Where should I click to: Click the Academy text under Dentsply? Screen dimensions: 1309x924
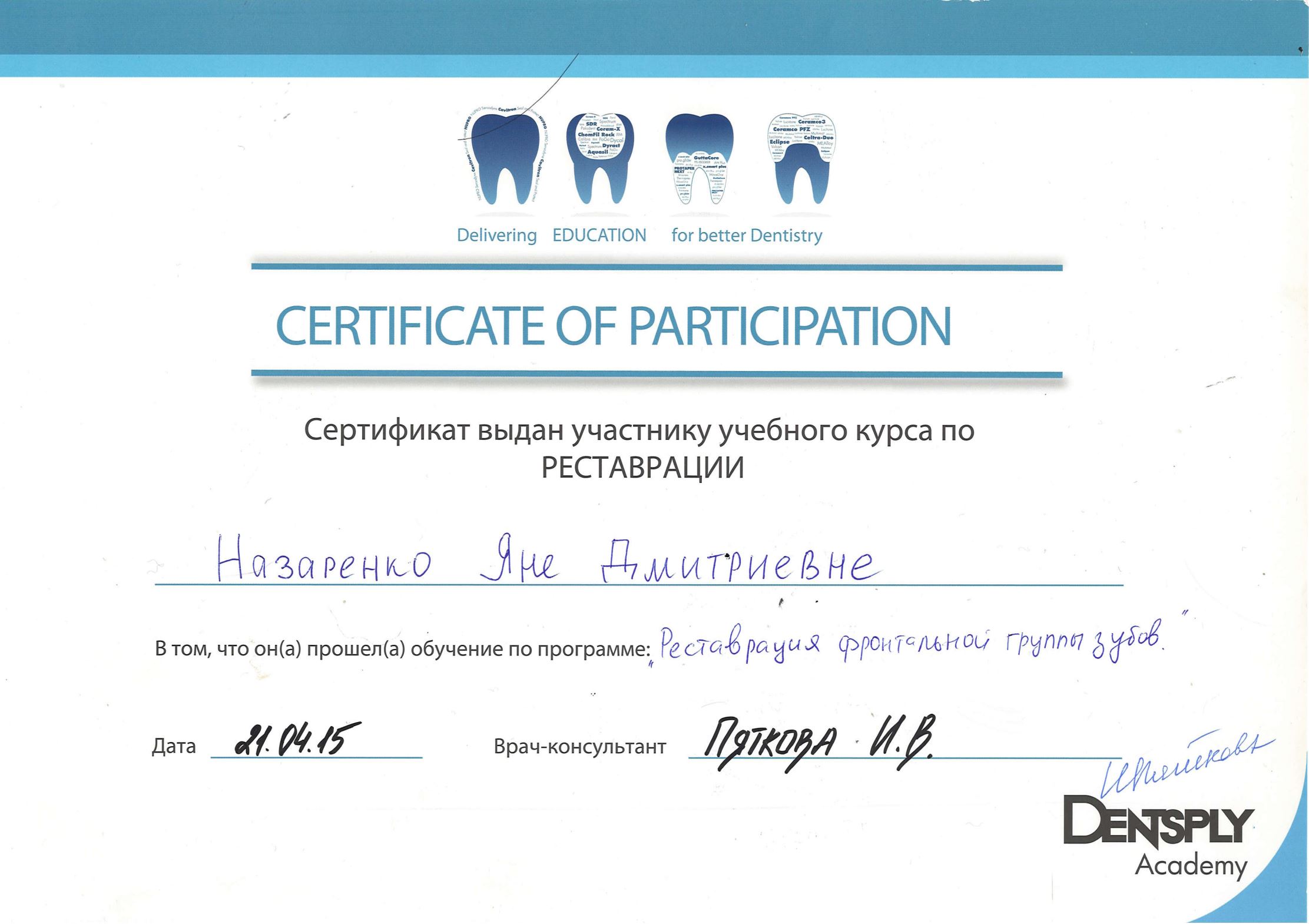click(x=1191, y=866)
